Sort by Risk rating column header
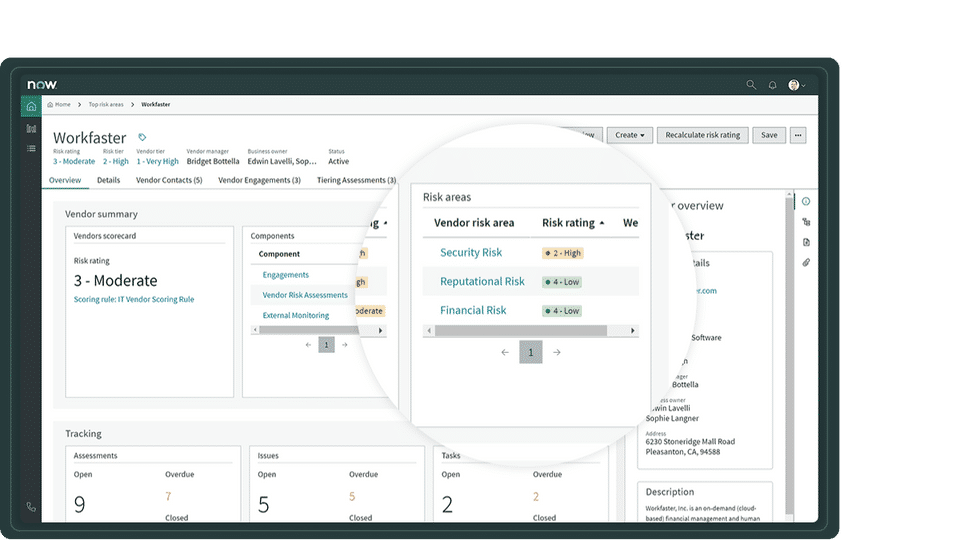The image size is (960, 540). coord(573,223)
